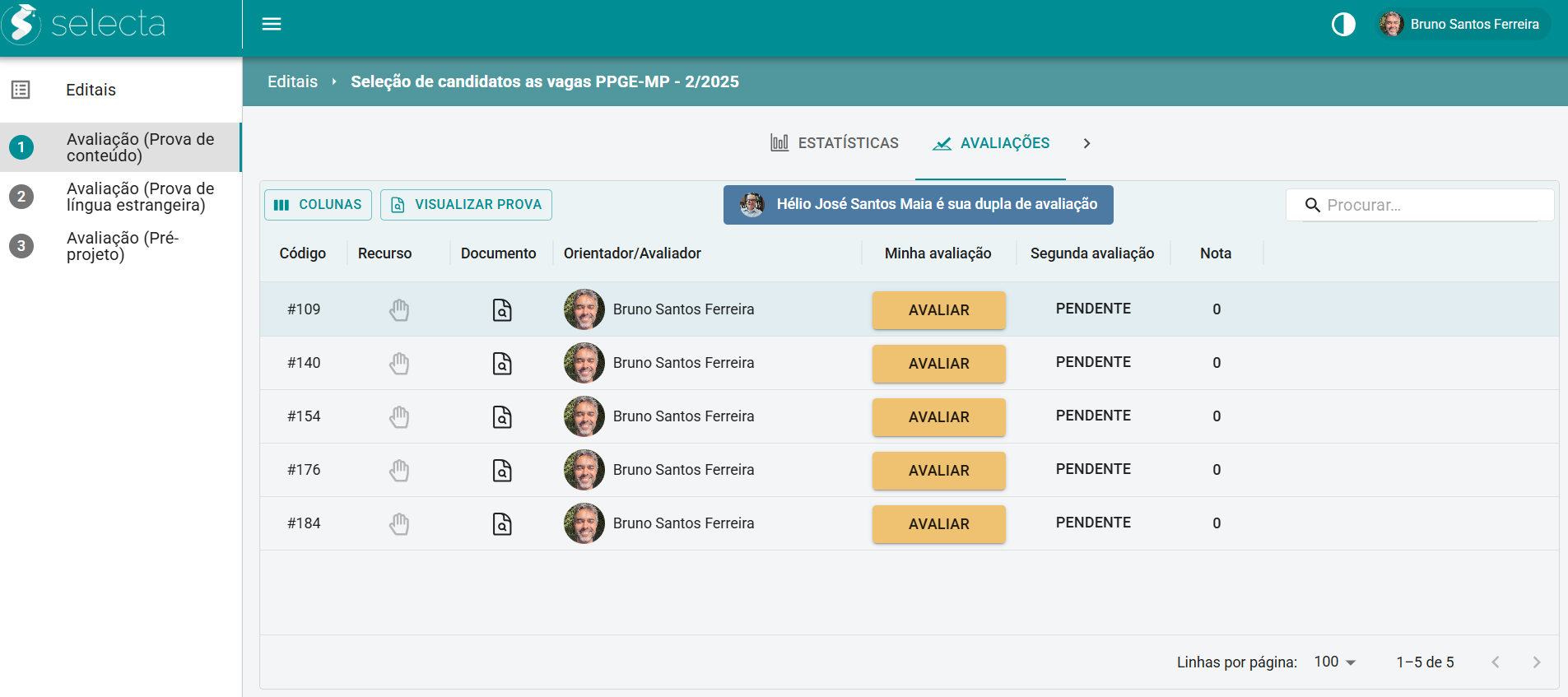
Task: Go to the previous page of results
Action: coord(1496,662)
